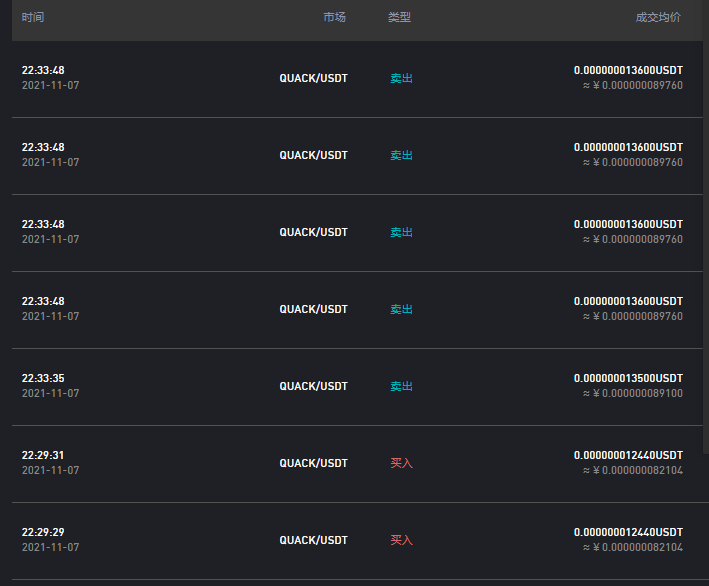This screenshot has height=586, width=709.
Task: Click the 22:29:29 timestamp
Action: [43, 532]
